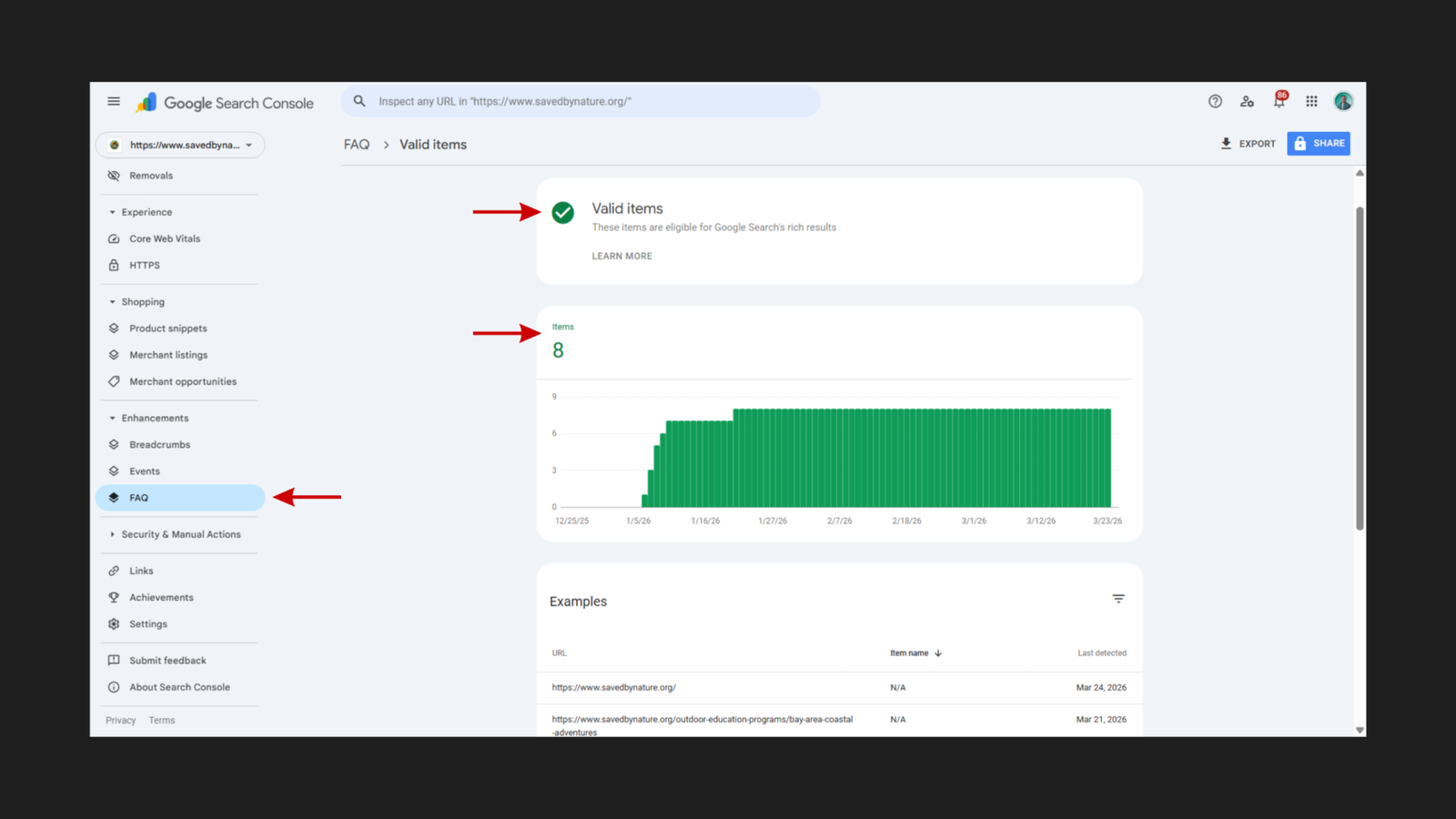
Task: Click the user account avatar
Action: (x=1343, y=102)
